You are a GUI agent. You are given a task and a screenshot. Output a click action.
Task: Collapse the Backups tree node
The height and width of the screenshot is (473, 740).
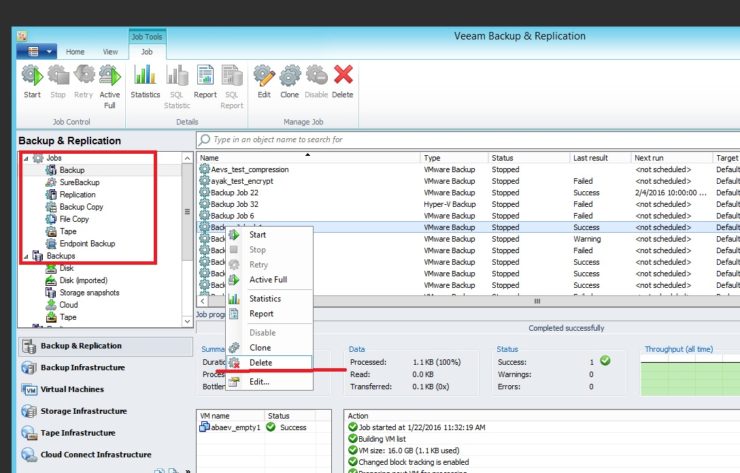[26, 256]
